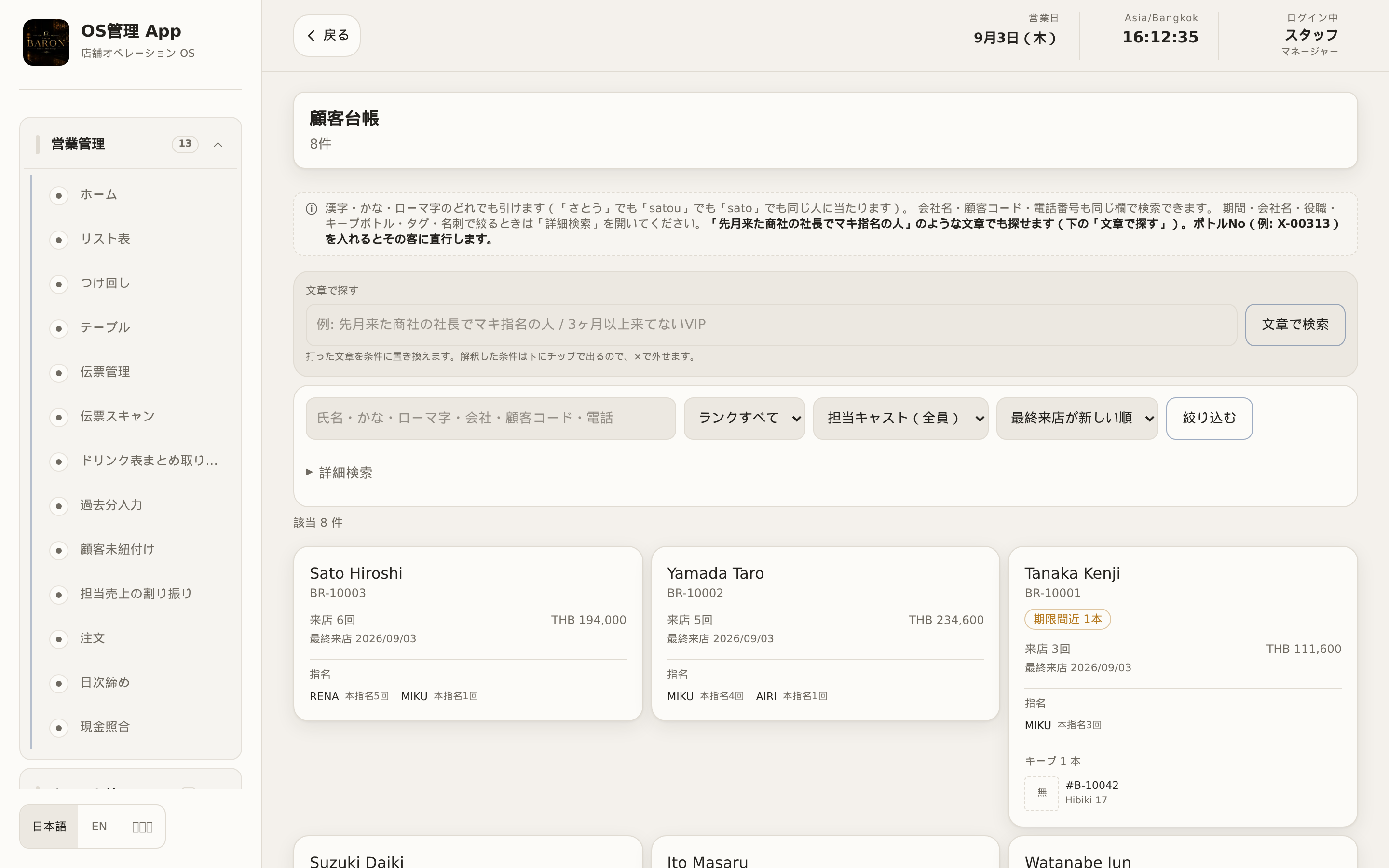The image size is (1389, 868).
Task: Collapse the 営業管理 section chevron
Action: pyautogui.click(x=218, y=145)
